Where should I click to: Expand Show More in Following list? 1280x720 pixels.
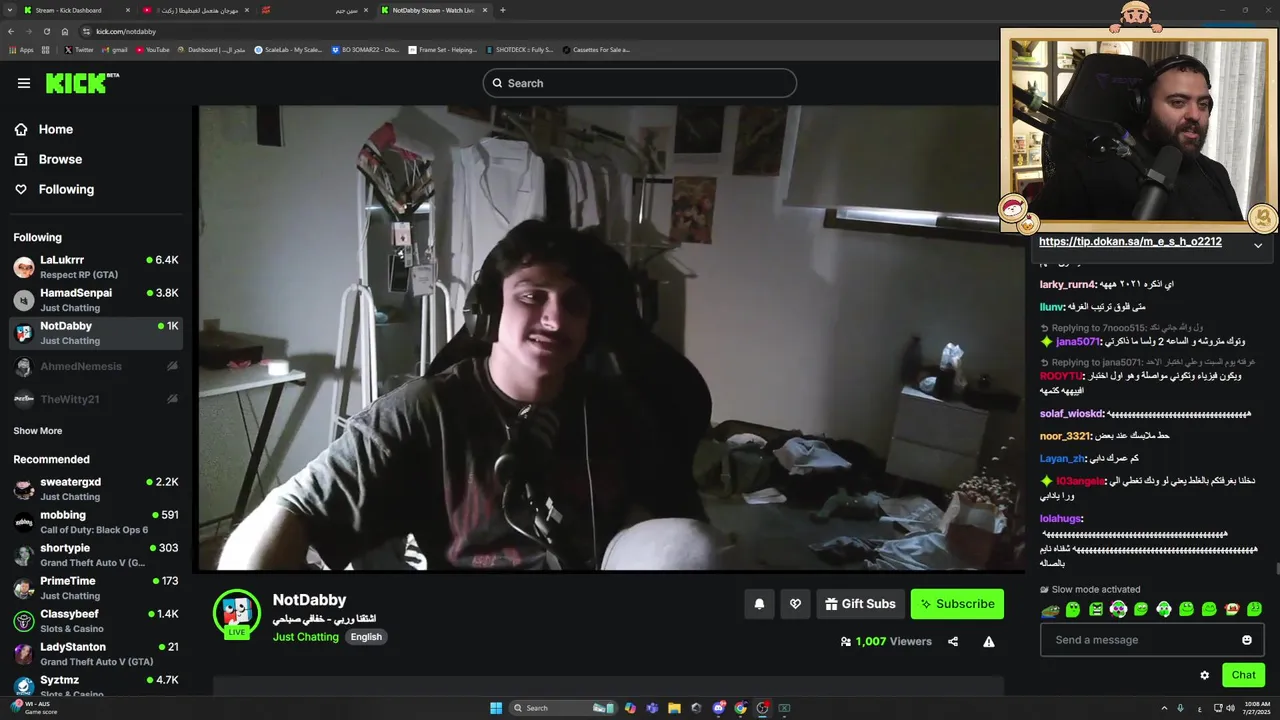point(38,431)
